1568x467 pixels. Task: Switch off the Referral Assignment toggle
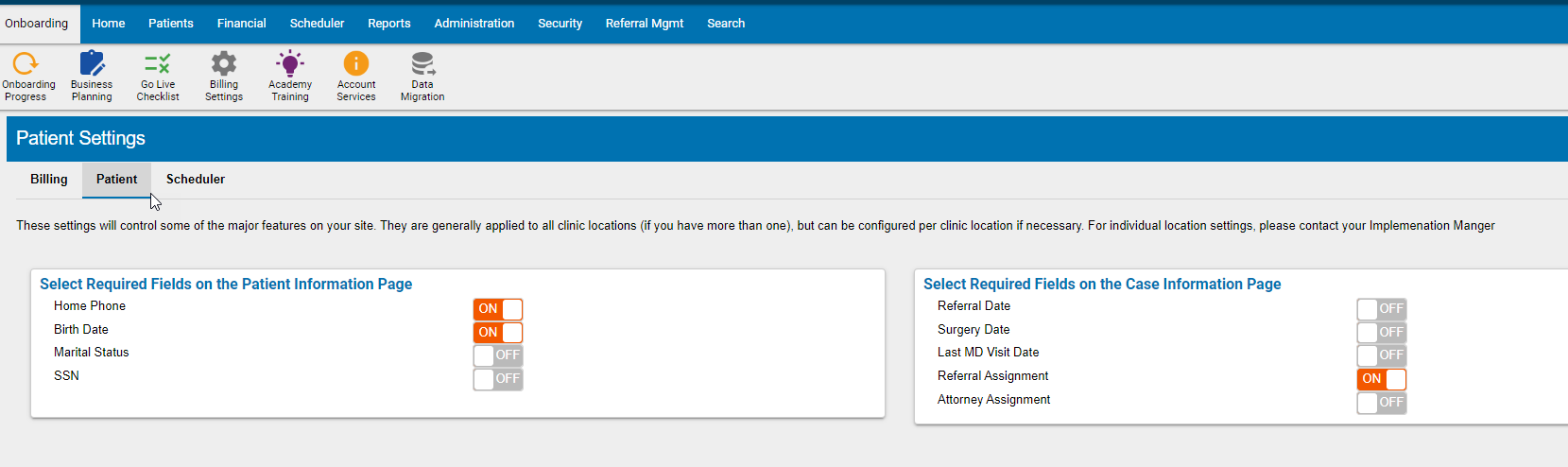1382,379
